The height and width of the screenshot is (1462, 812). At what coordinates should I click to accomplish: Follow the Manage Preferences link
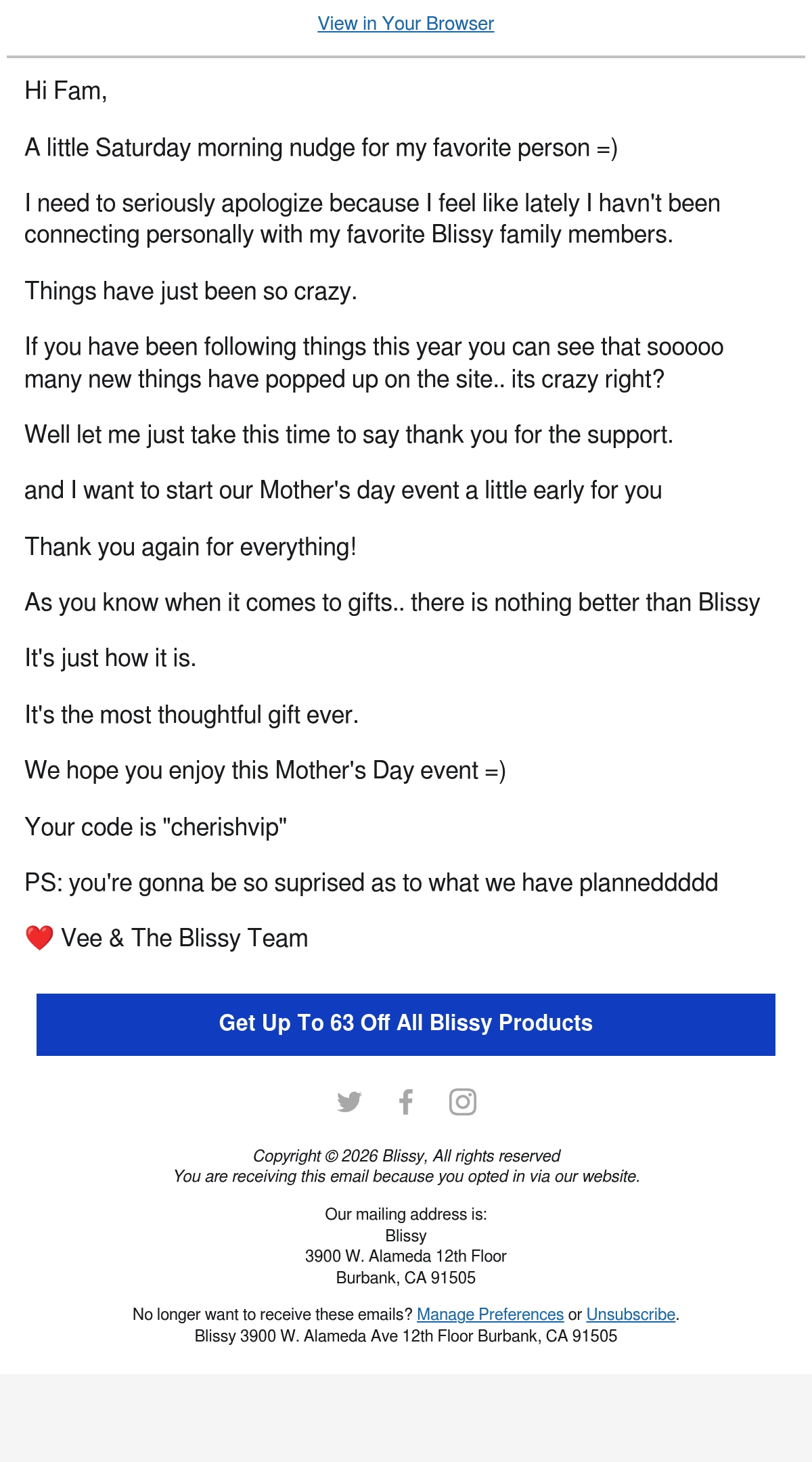point(490,1314)
